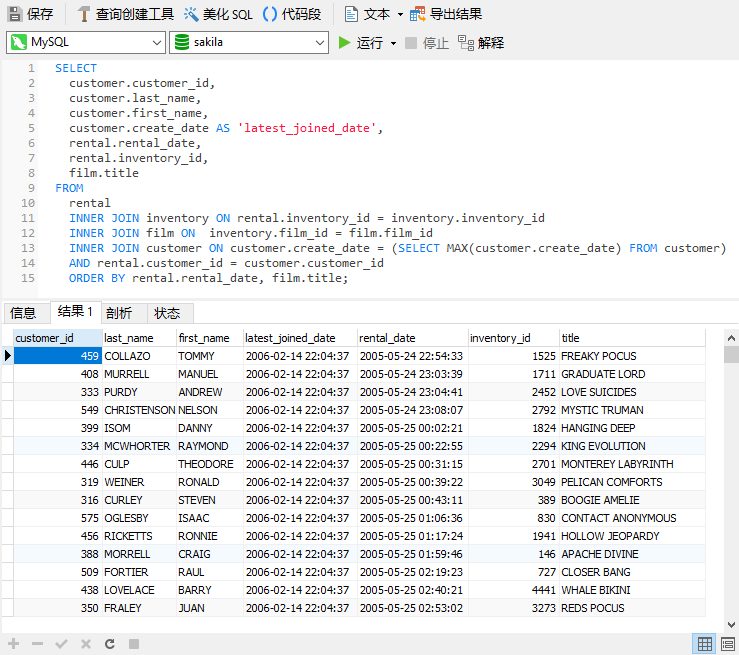This screenshot has width=739, height=655.
Task: Click the inventory_id column header
Action: [513, 338]
